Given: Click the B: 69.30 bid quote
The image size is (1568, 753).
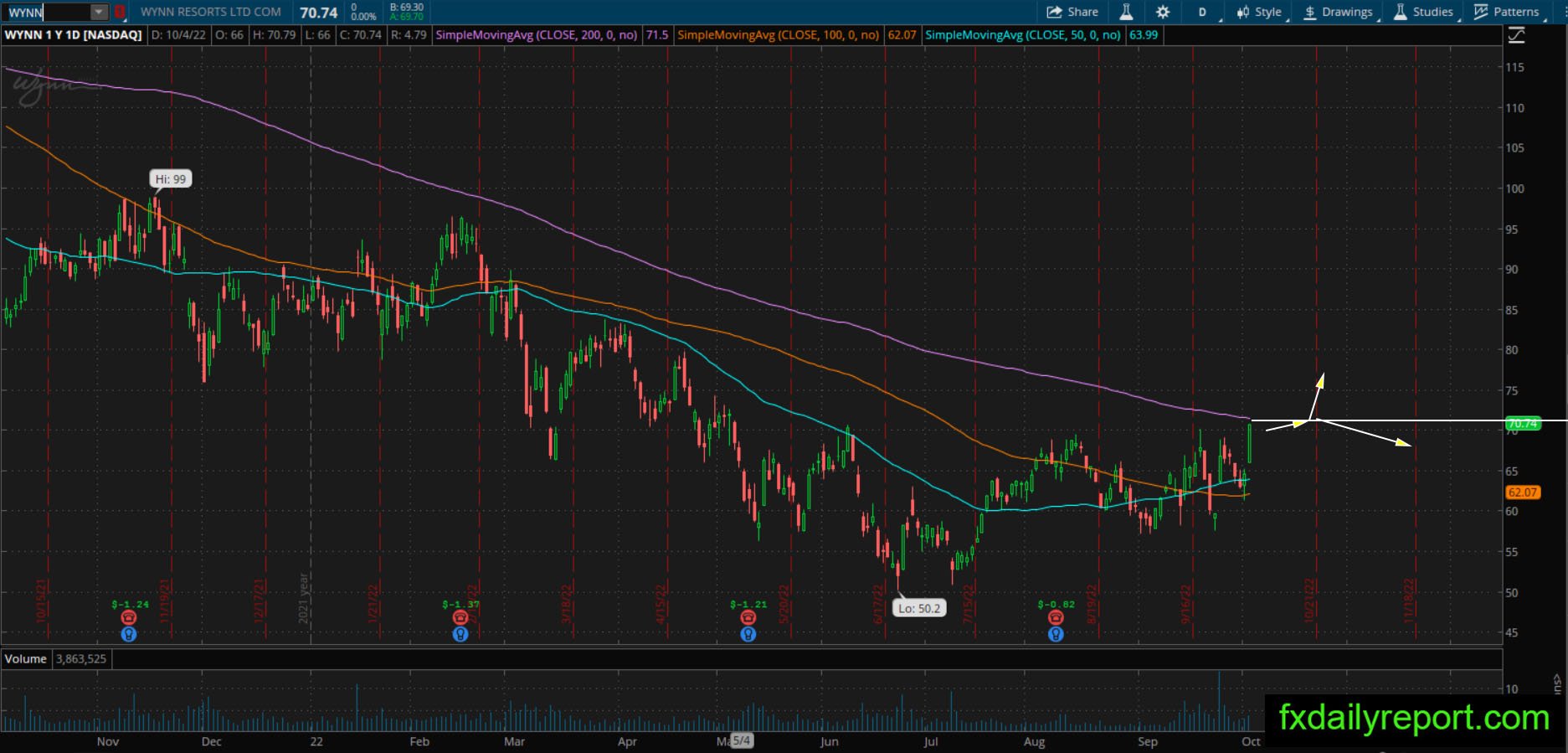Looking at the screenshot, I should (x=406, y=7).
